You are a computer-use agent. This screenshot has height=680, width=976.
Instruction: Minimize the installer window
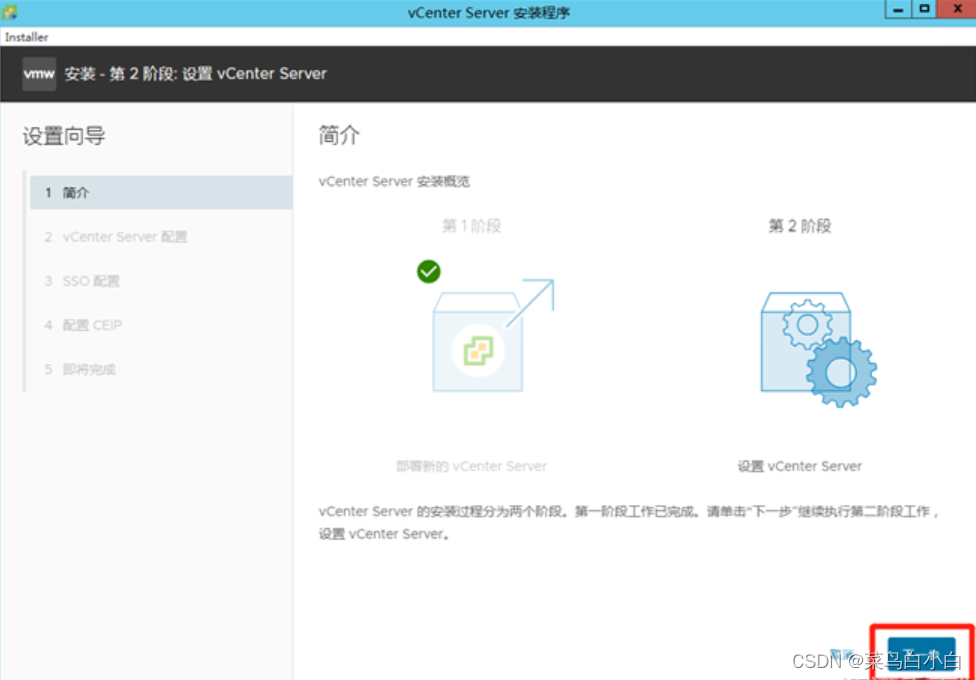pos(898,9)
